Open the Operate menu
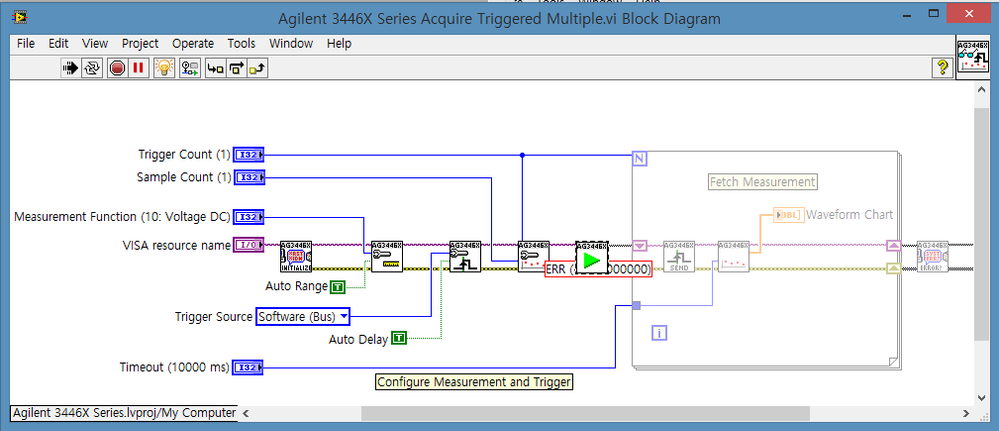This screenshot has width=999, height=431. pos(193,43)
